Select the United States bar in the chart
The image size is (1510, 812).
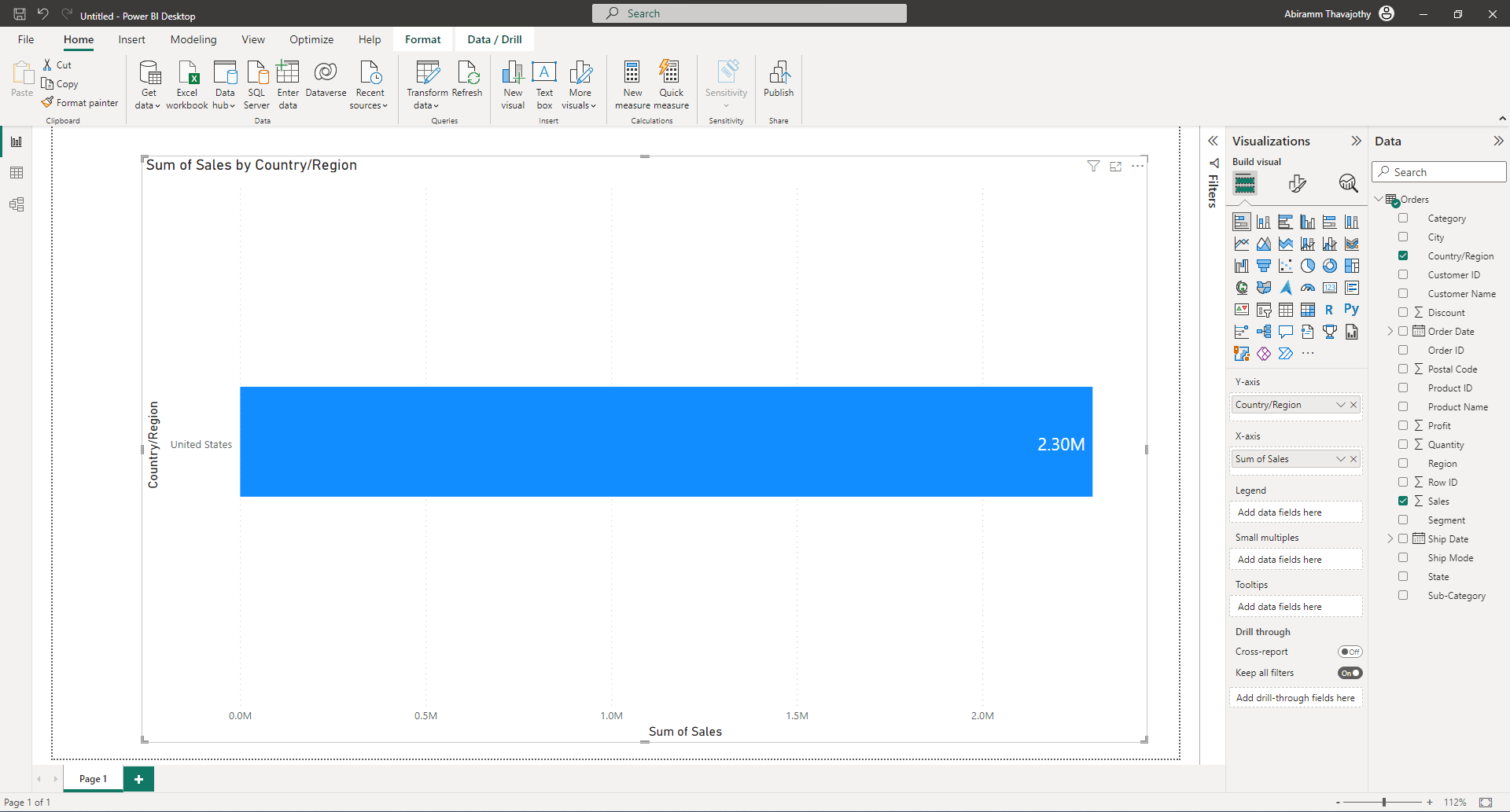[666, 442]
